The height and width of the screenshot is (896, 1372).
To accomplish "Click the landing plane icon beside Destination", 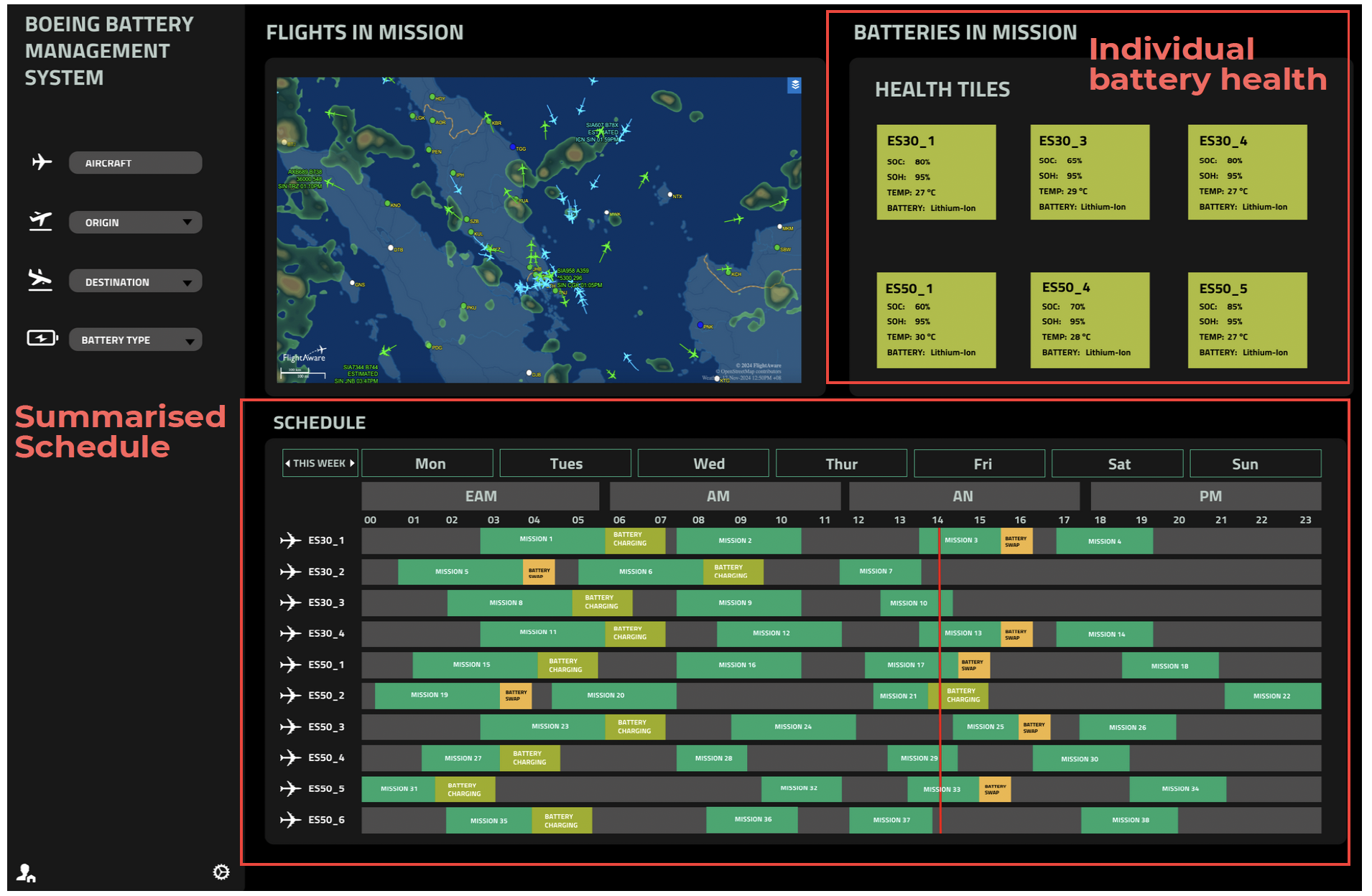I will tap(40, 280).
